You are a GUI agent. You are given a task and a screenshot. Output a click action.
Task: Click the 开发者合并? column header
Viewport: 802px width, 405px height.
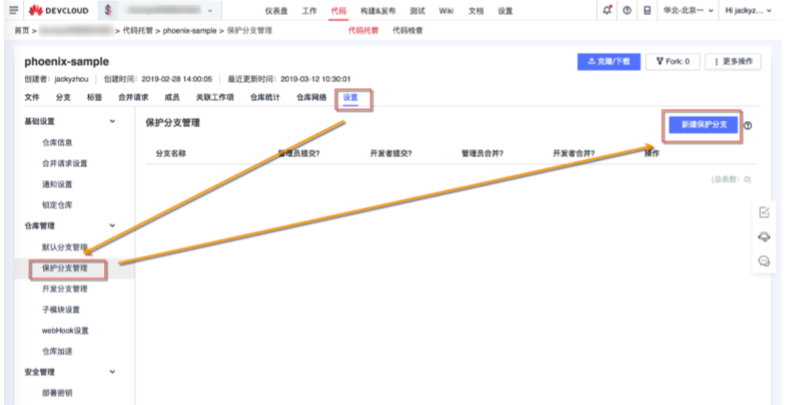click(574, 153)
